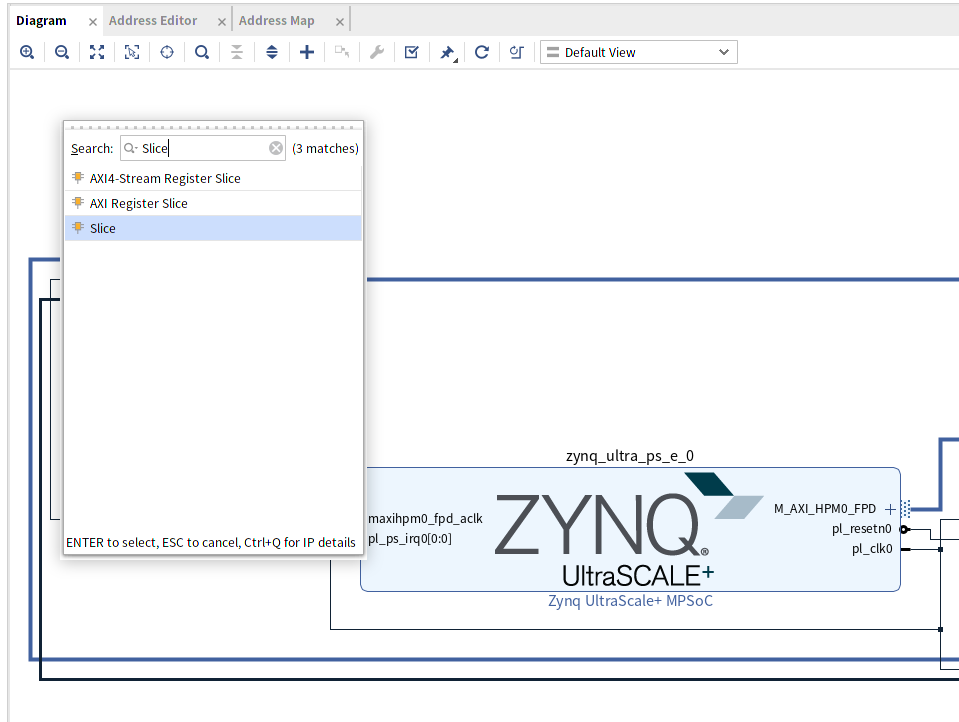Click the Make Connection icon
The width and height of the screenshot is (959, 722).
[342, 52]
